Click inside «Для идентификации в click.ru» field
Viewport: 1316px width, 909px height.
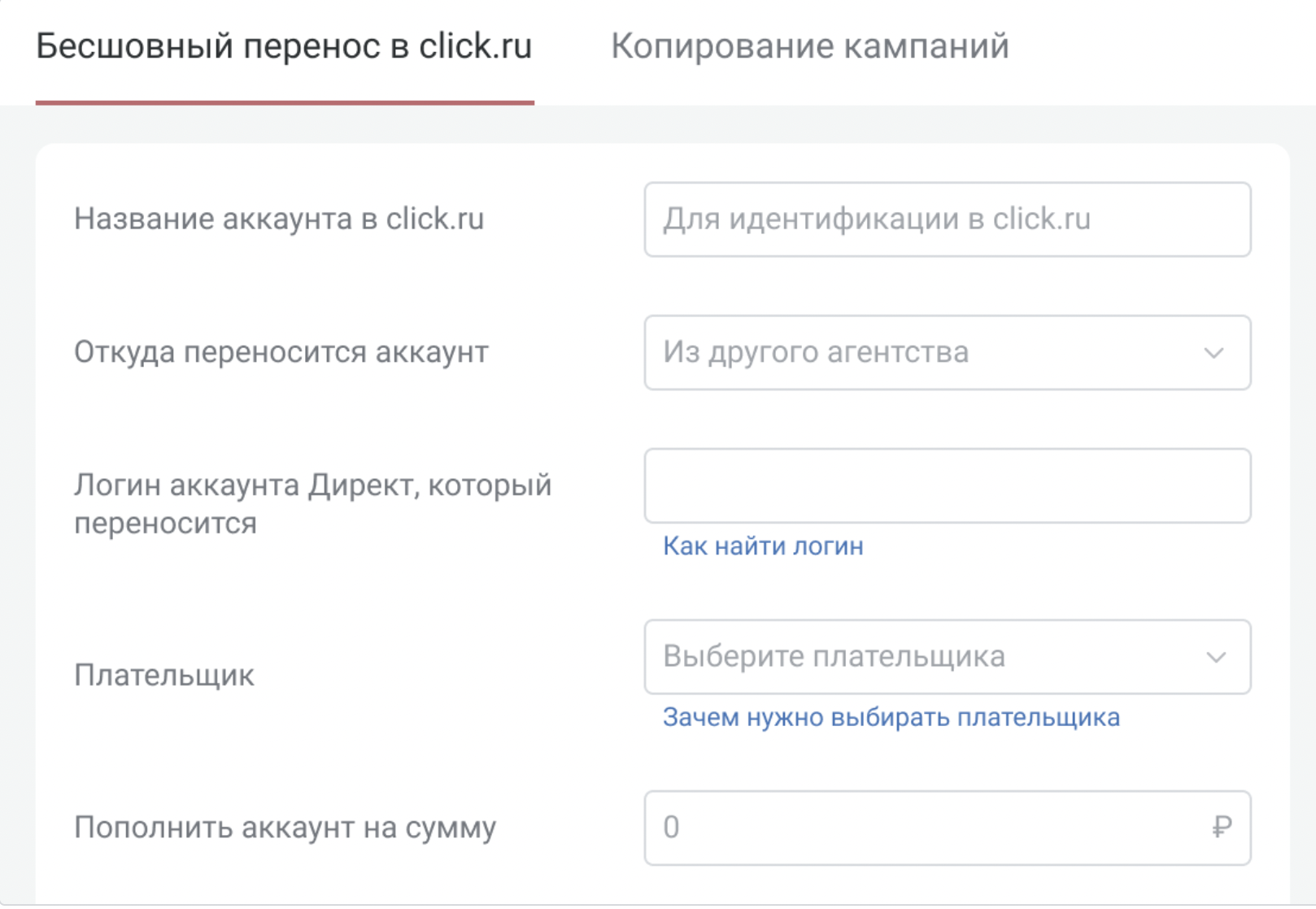click(x=878, y=220)
